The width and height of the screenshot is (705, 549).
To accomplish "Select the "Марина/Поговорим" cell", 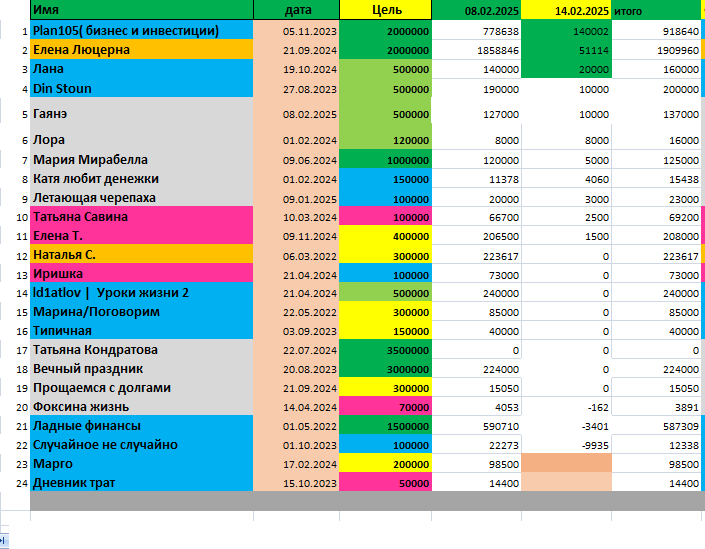I will click(142, 311).
